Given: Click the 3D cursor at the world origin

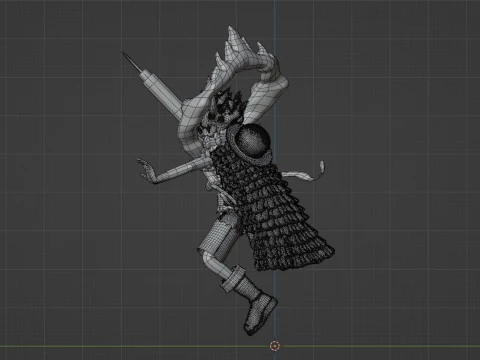Looking at the screenshot, I should pos(274,346).
